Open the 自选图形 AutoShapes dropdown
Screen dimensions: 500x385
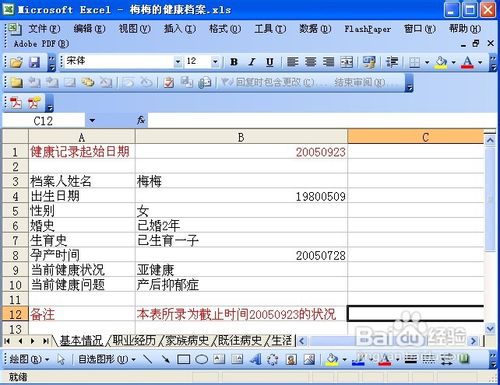(107, 359)
